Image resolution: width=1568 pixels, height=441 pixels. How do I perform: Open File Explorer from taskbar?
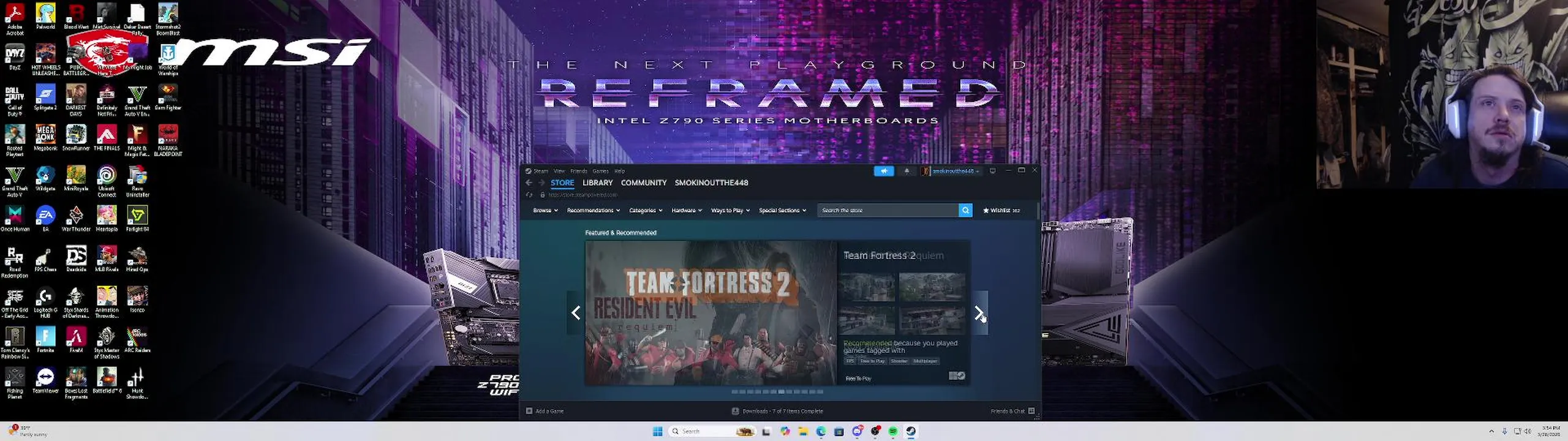coord(803,431)
